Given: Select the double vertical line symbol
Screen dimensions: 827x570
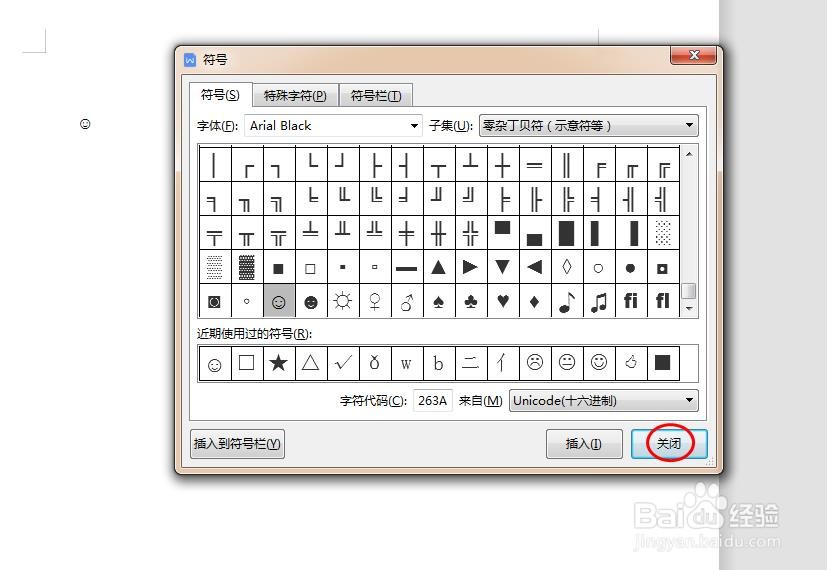Looking at the screenshot, I should (x=567, y=165).
